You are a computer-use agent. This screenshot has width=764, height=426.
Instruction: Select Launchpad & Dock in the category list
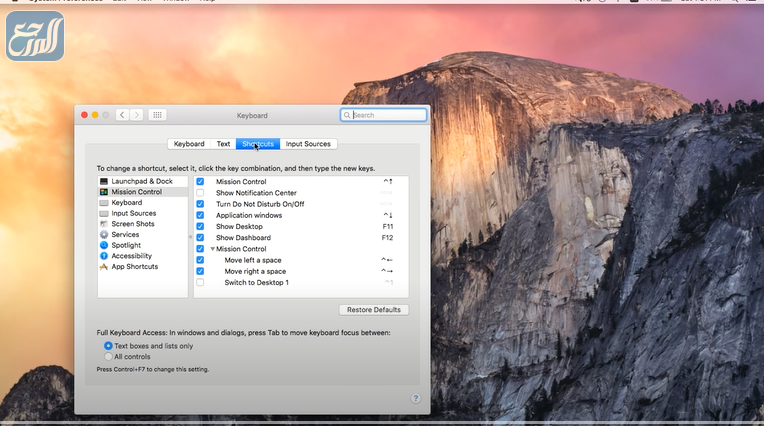tap(141, 181)
